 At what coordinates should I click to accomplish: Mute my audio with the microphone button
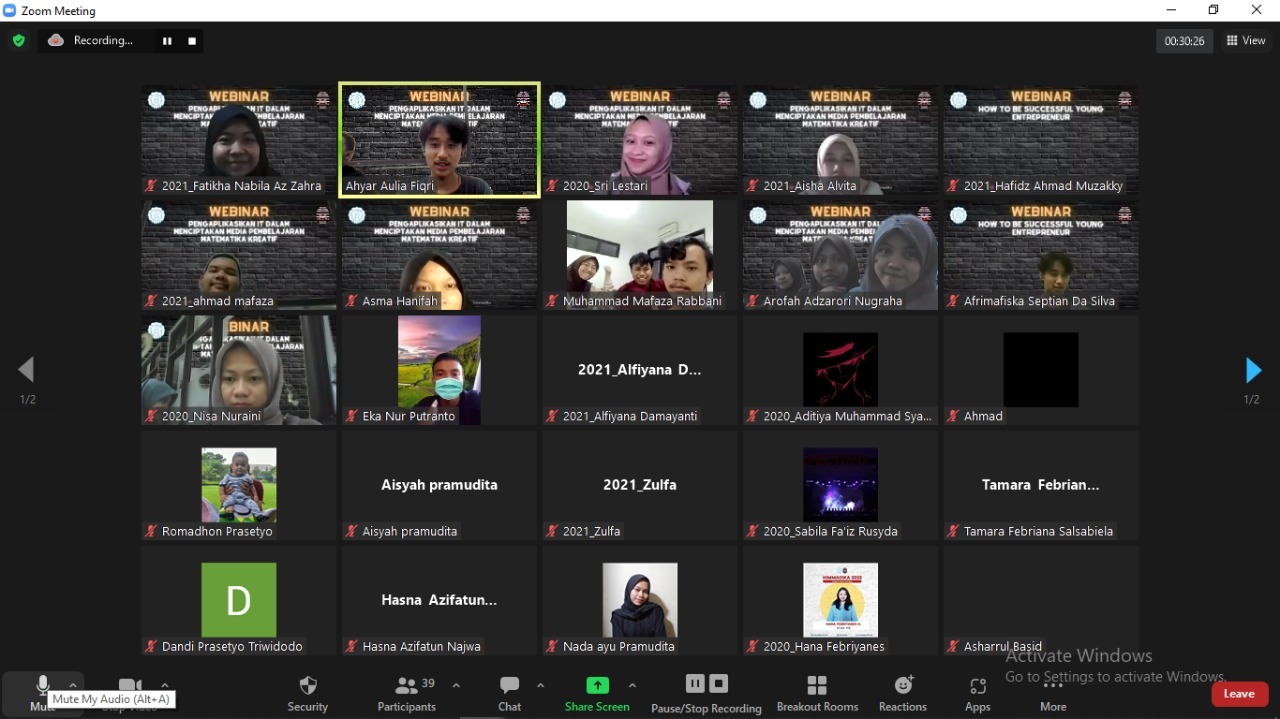coord(42,685)
